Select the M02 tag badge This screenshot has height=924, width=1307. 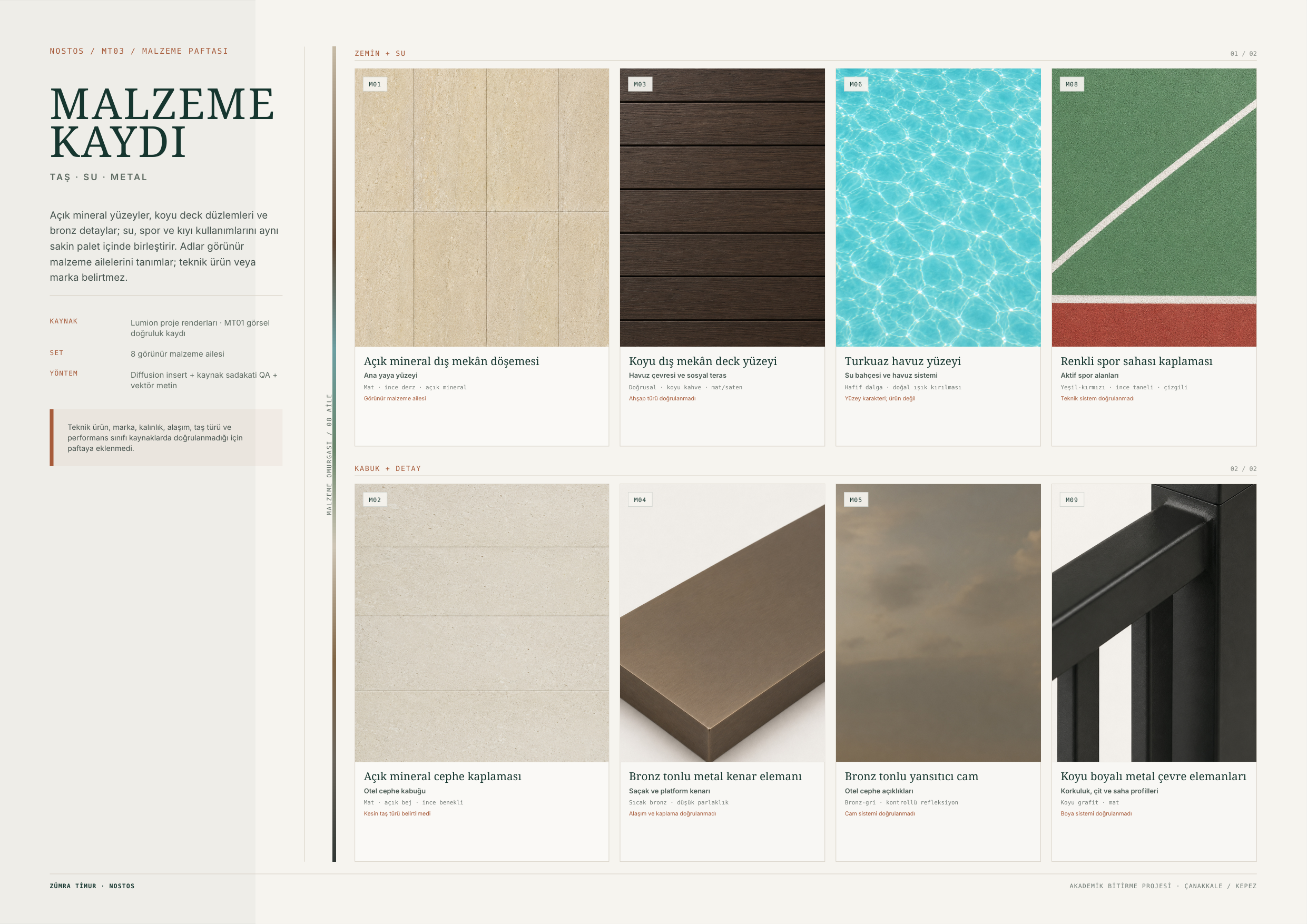375,500
